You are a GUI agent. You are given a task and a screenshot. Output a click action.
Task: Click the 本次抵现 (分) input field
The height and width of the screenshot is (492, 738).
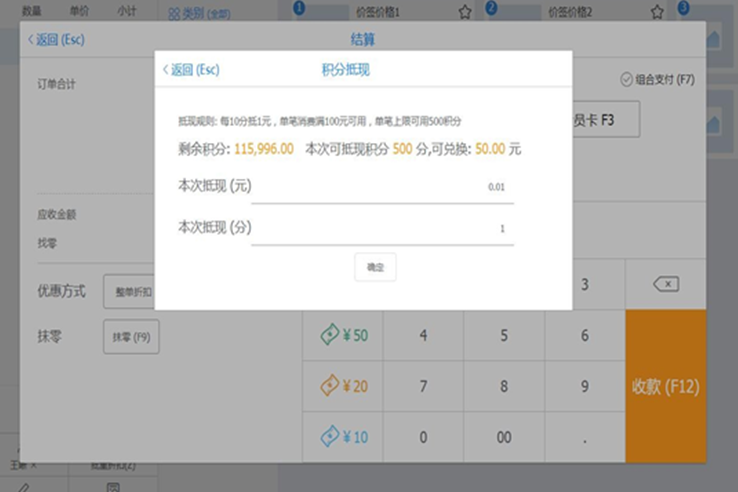click(x=382, y=228)
